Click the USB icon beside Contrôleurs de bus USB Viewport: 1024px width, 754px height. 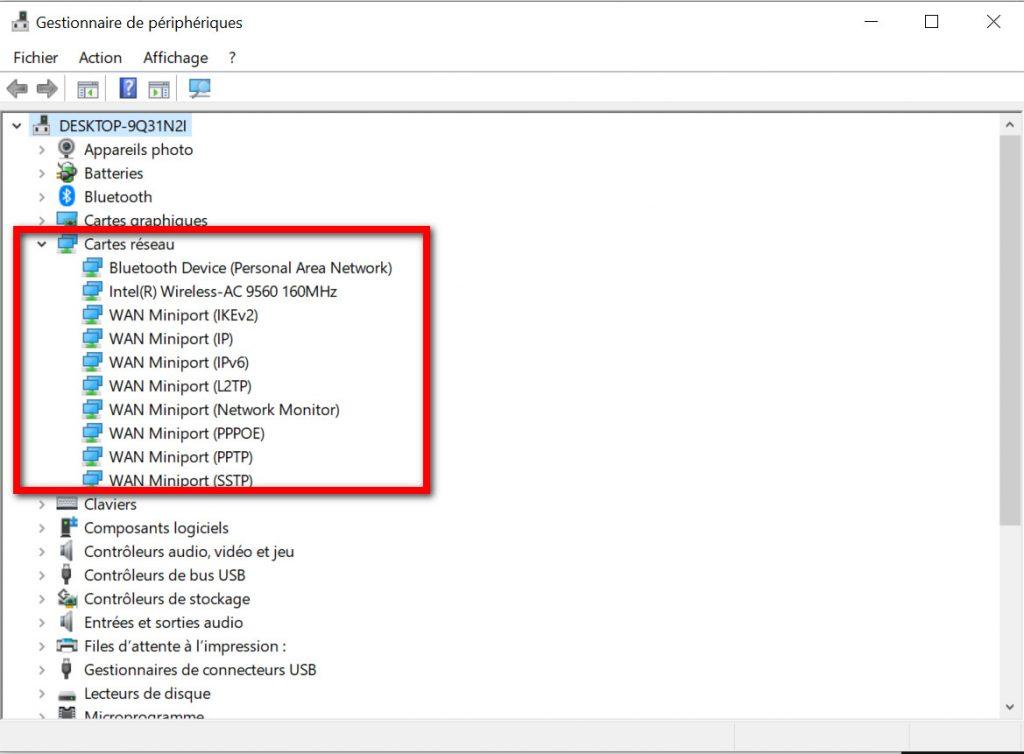(67, 575)
